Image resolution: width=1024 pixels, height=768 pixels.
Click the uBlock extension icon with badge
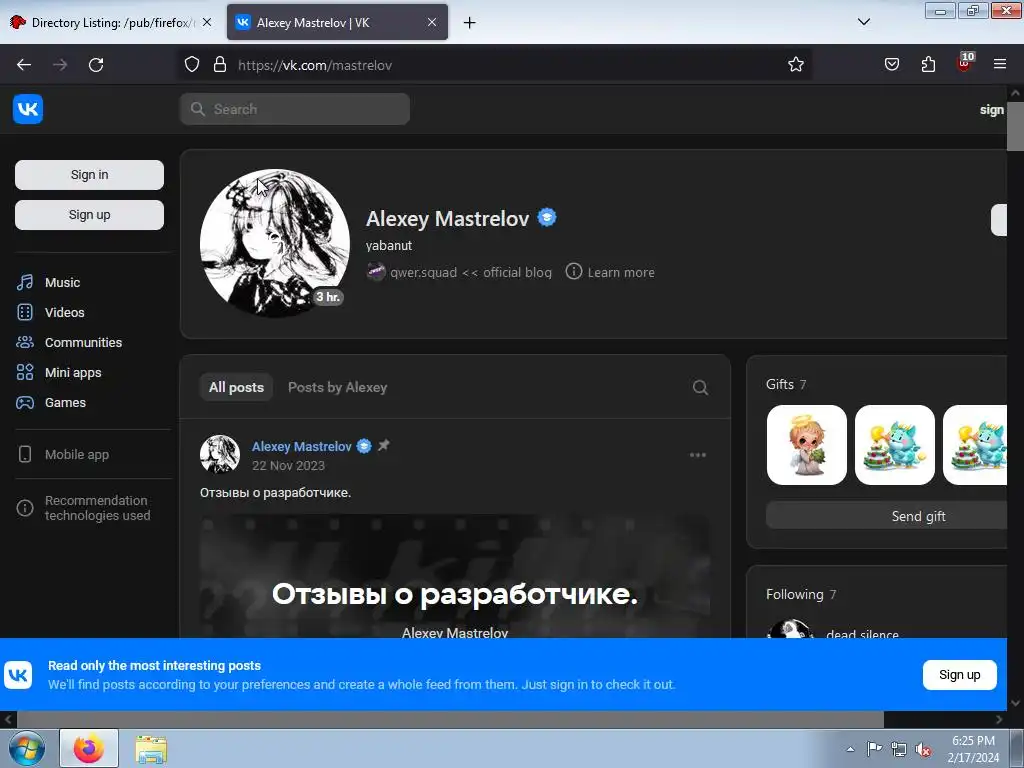[x=965, y=63]
